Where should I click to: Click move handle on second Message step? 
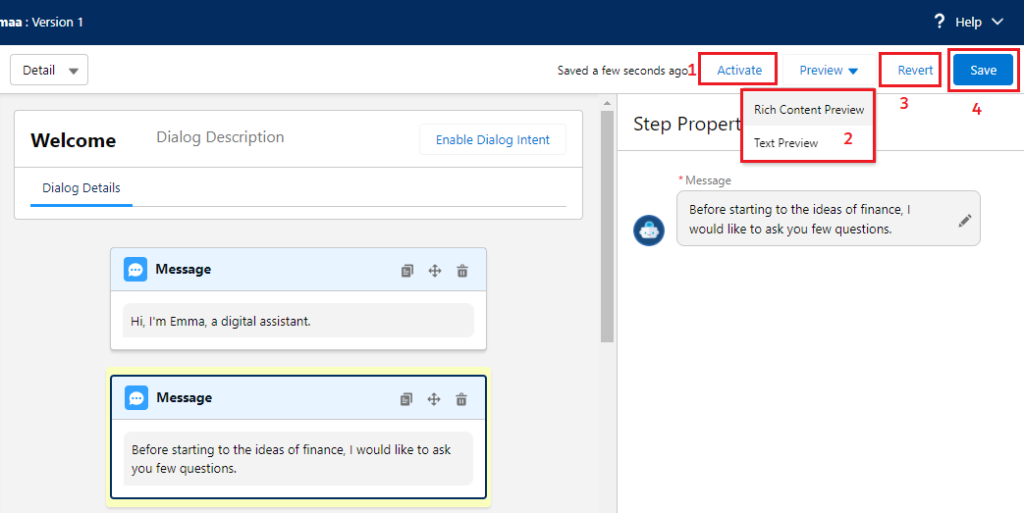(434, 399)
